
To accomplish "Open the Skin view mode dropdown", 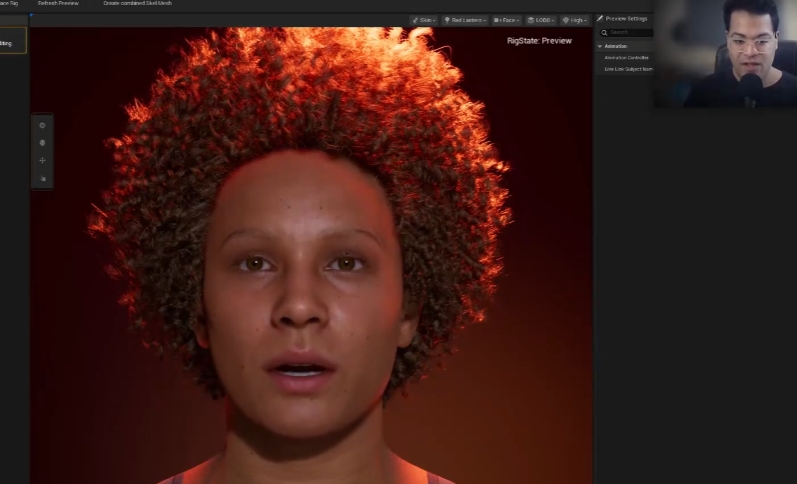I will pos(424,20).
